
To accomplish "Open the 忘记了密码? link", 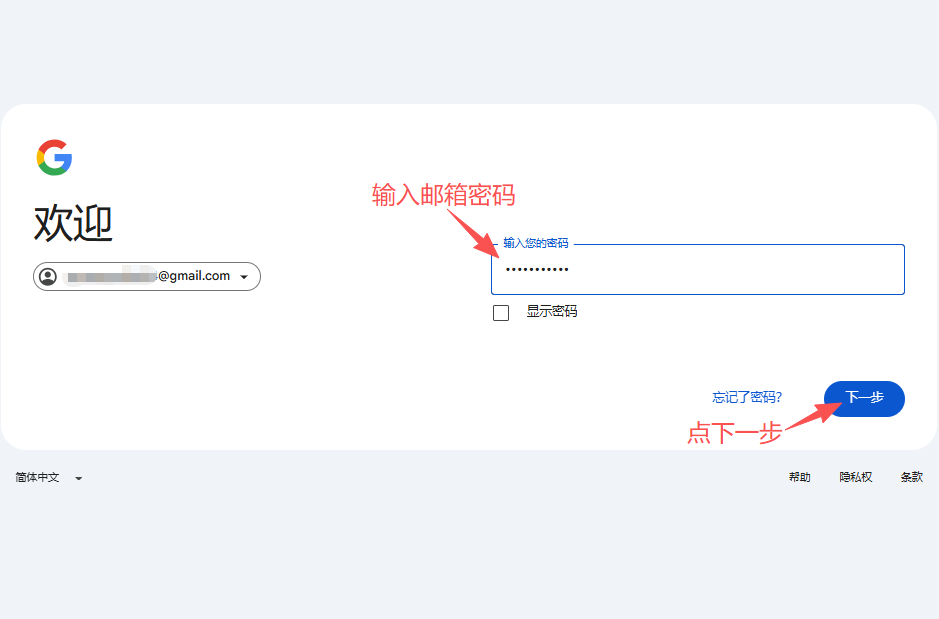I will [747, 397].
